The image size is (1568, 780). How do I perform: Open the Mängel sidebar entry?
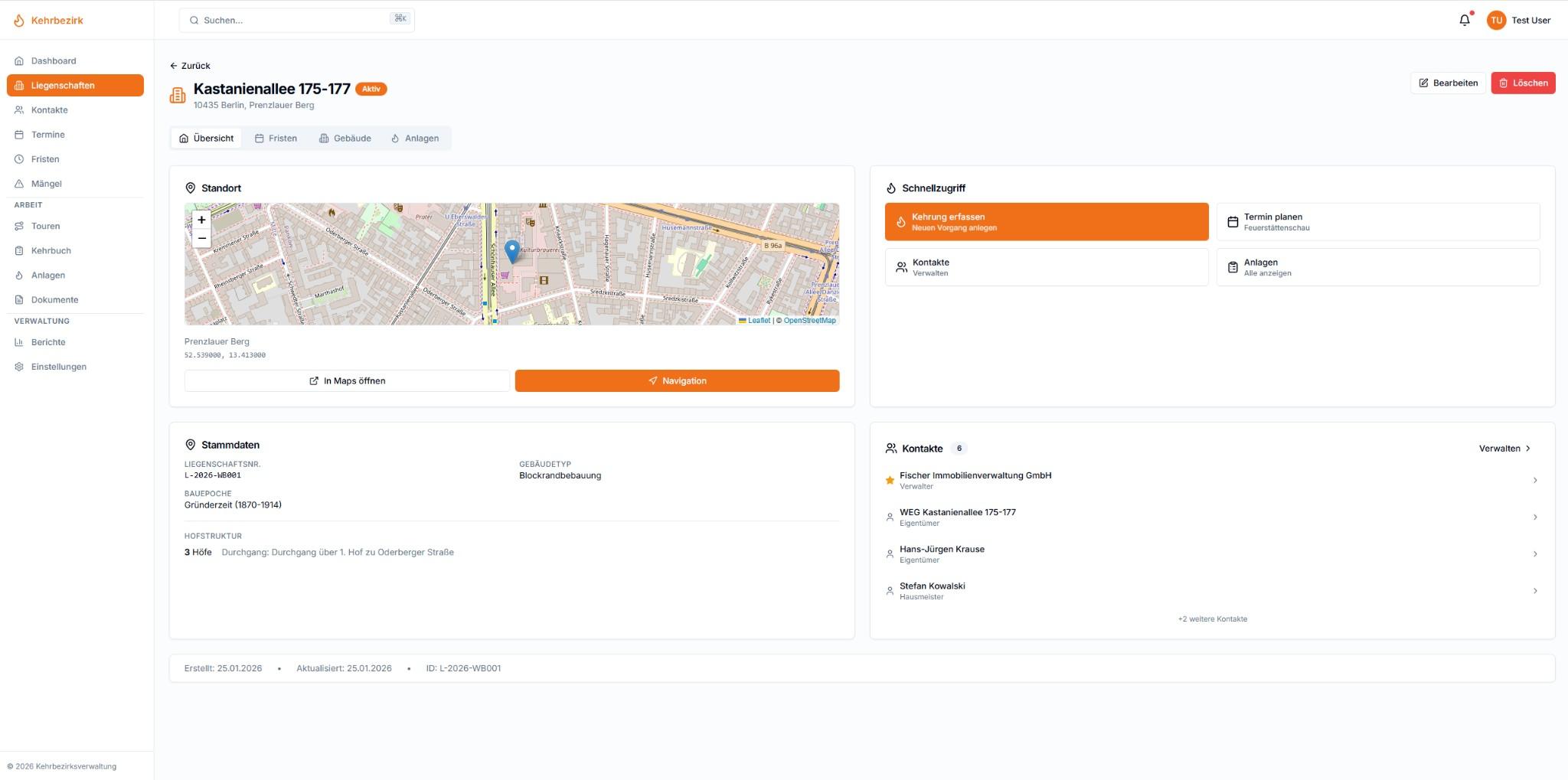(75, 183)
